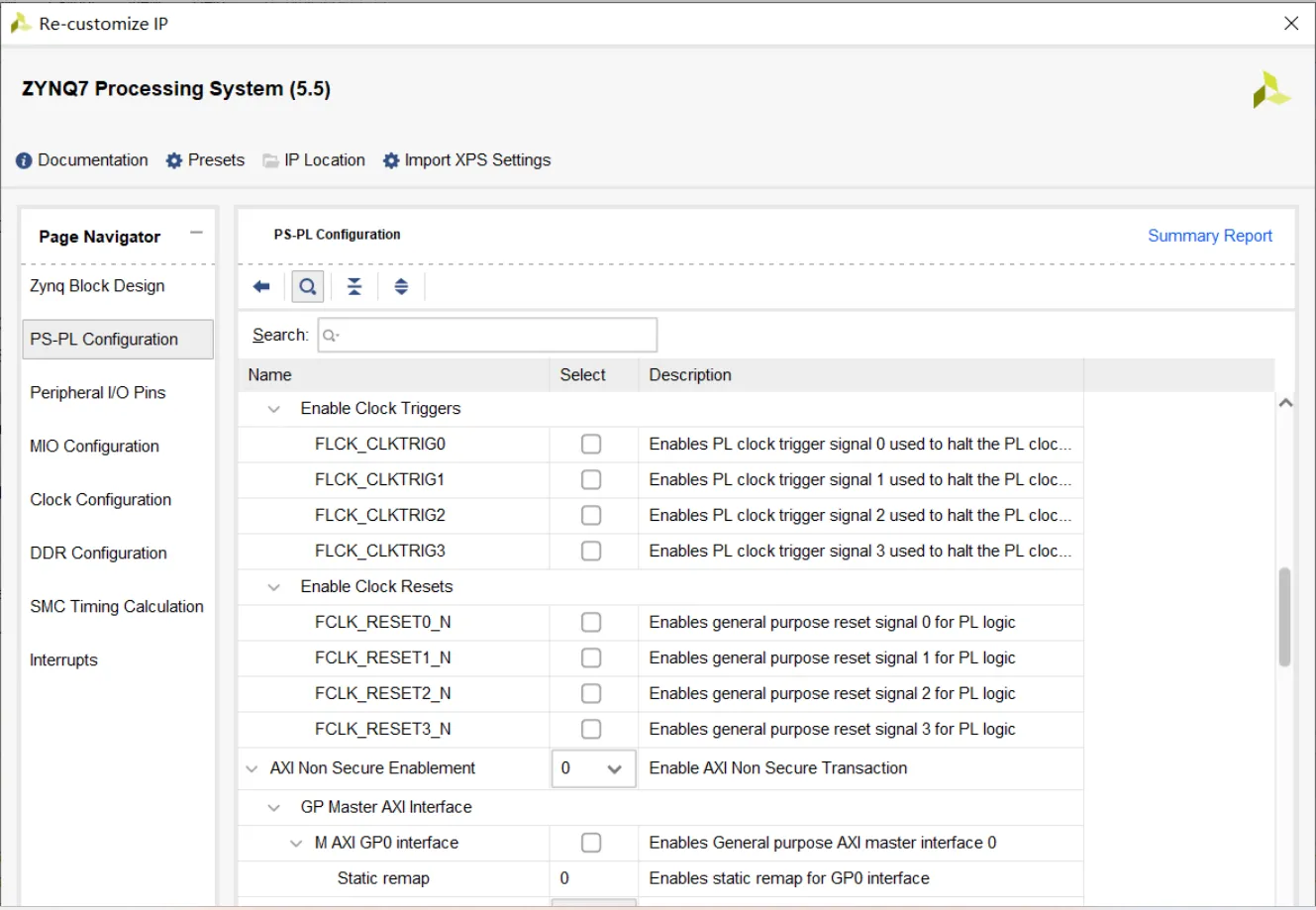Screen dimensions: 1316x910
Task: Check the FCLK_RESET1_N checkbox
Action: click(x=591, y=657)
